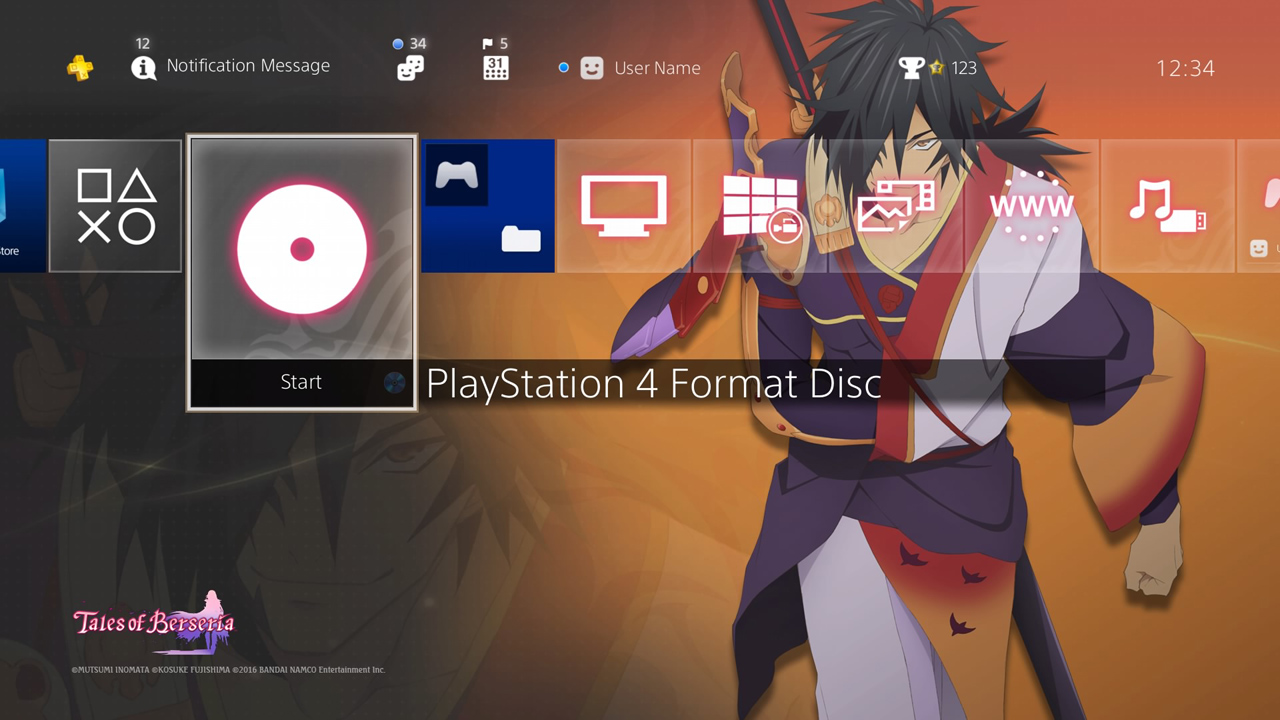Open the Events calendar icon showing 5
The width and height of the screenshot is (1280, 720).
496,67
